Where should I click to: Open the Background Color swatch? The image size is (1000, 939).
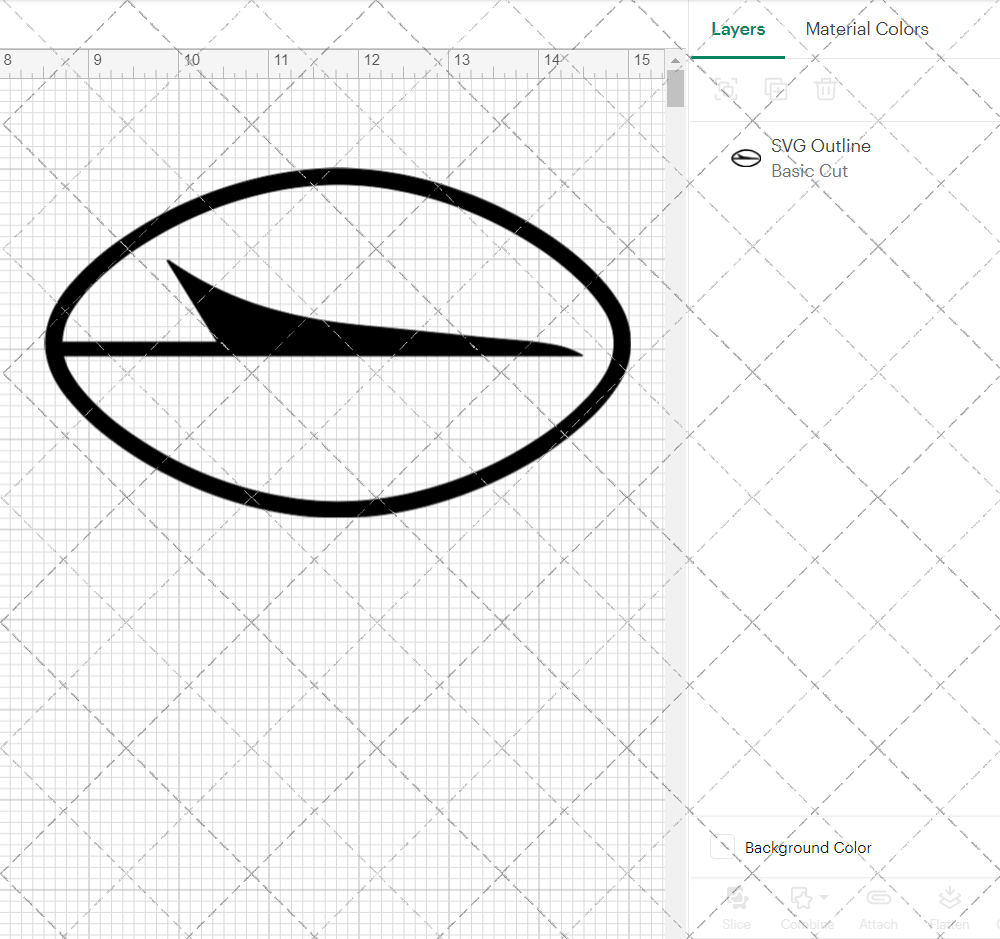click(x=723, y=847)
